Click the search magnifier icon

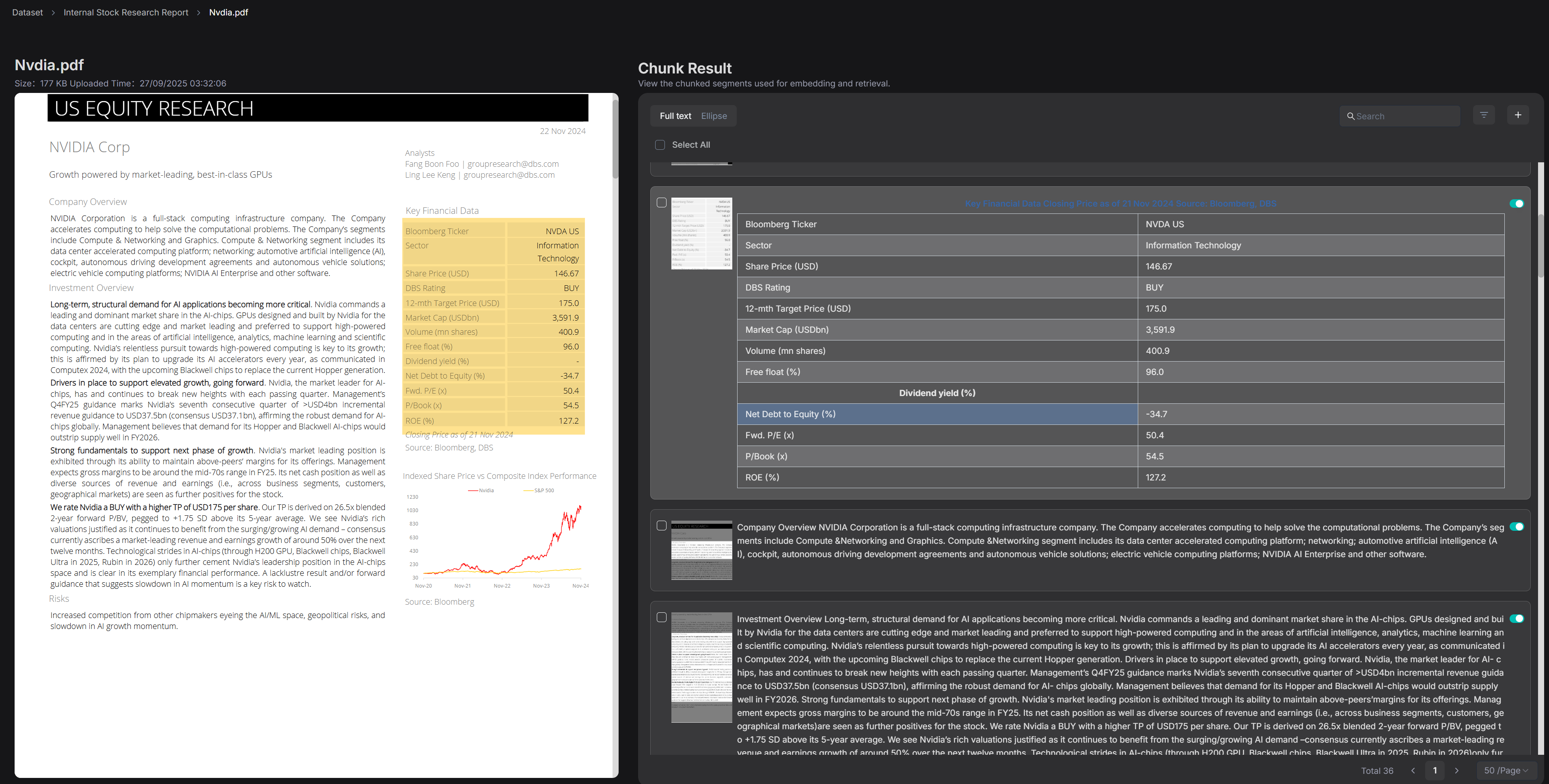point(1351,116)
